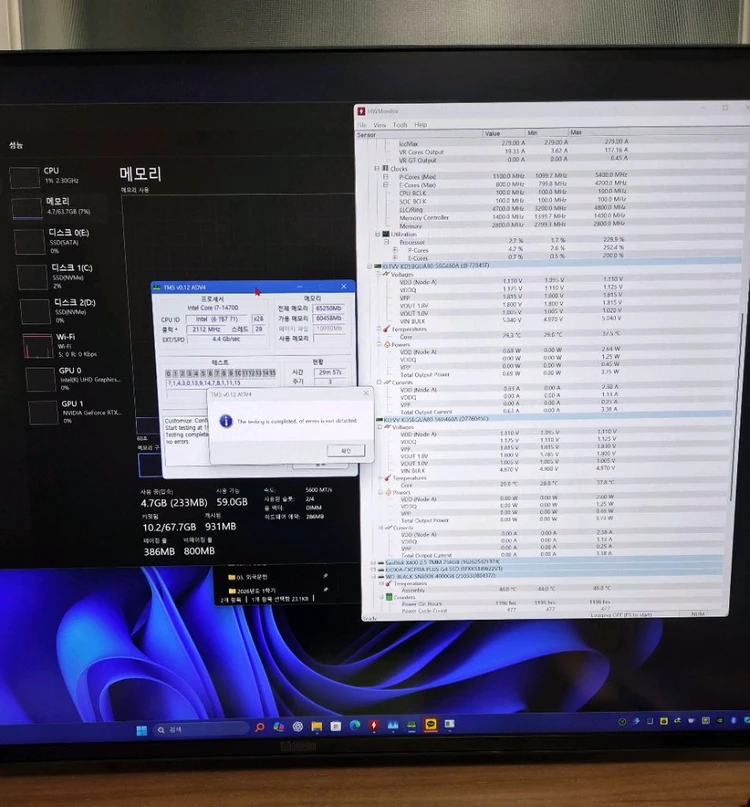Open the TM5 green chip taskbar icon
The image size is (750, 807).
(x=411, y=725)
